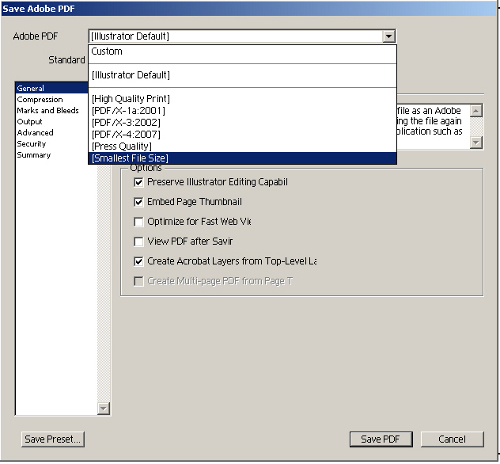Open the Security settings category
The height and width of the screenshot is (464, 500).
[x=31, y=144]
